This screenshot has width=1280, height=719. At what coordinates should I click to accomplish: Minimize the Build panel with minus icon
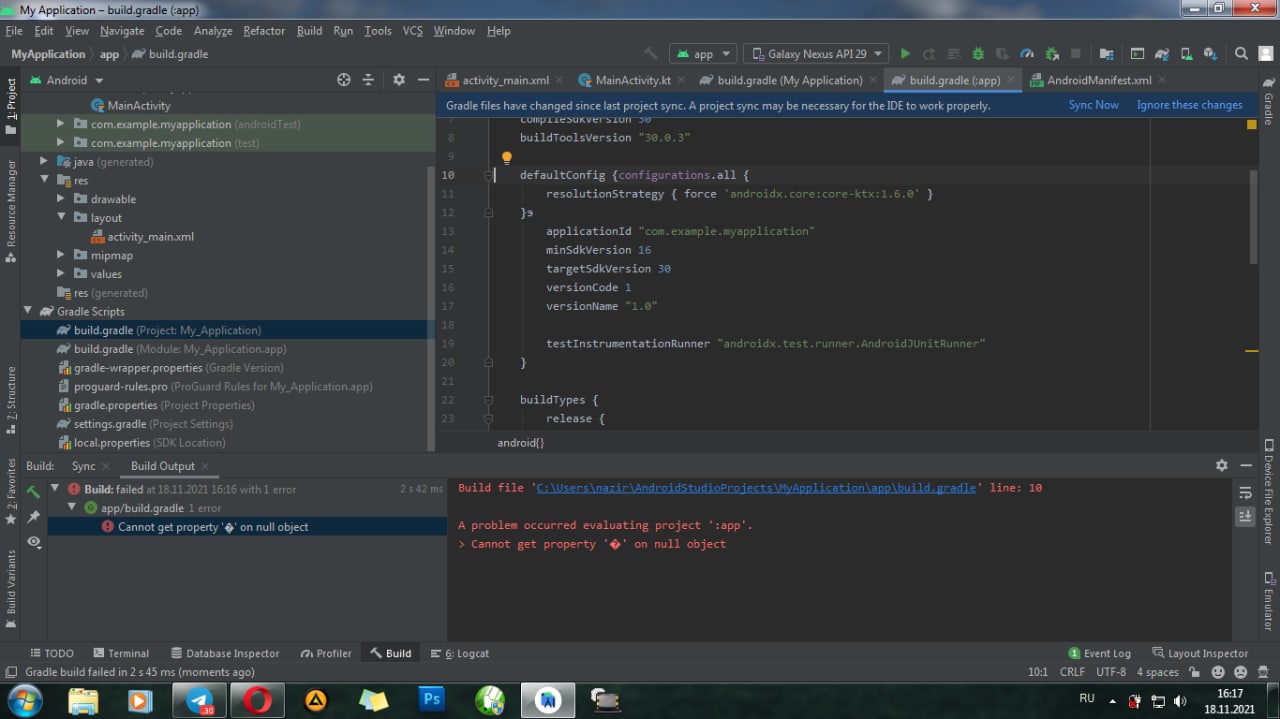[x=1246, y=466]
